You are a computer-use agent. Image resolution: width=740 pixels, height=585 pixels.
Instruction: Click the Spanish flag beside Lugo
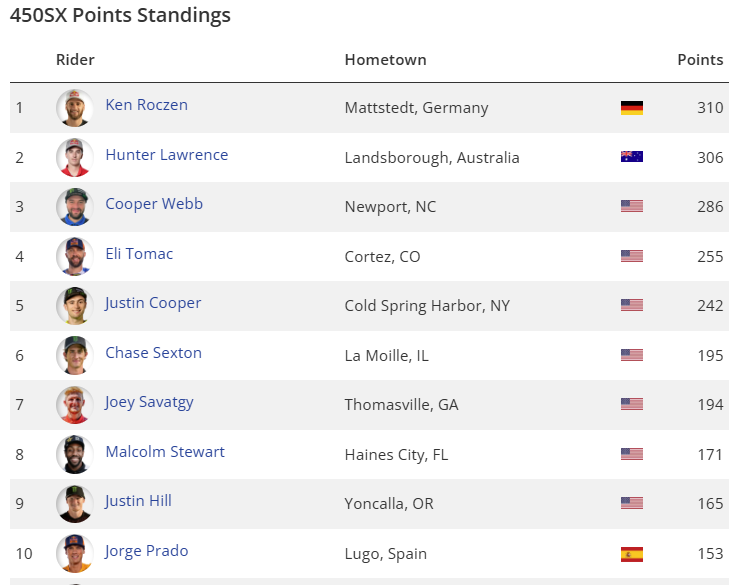631,554
